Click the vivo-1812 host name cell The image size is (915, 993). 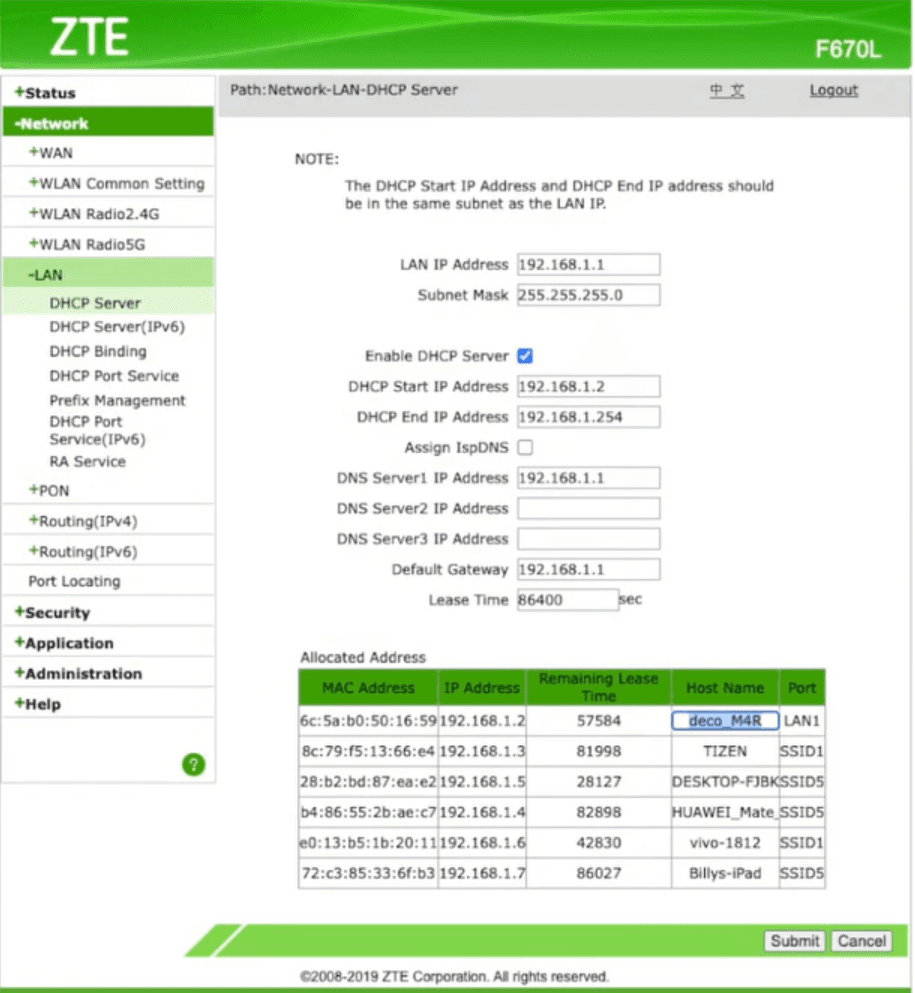point(725,842)
